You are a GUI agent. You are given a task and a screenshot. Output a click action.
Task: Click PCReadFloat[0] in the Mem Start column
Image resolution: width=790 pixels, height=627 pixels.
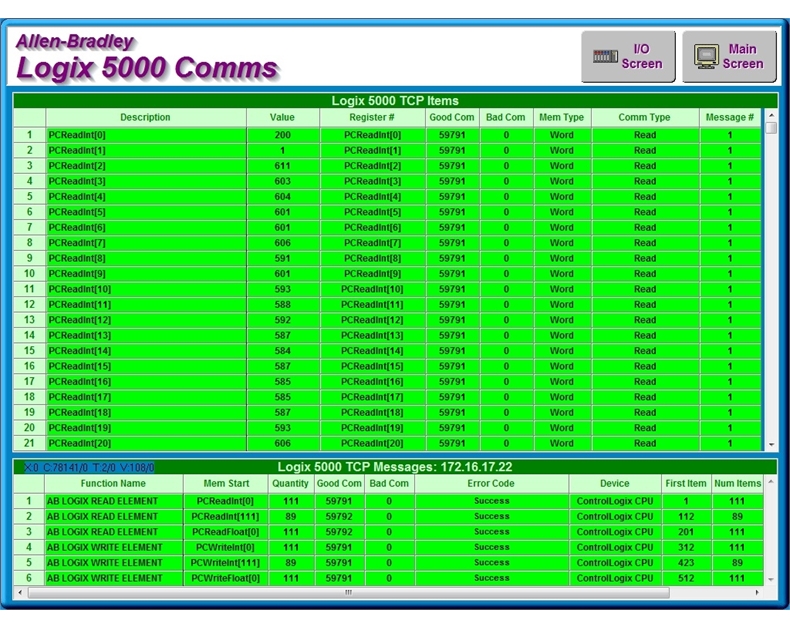(x=226, y=532)
